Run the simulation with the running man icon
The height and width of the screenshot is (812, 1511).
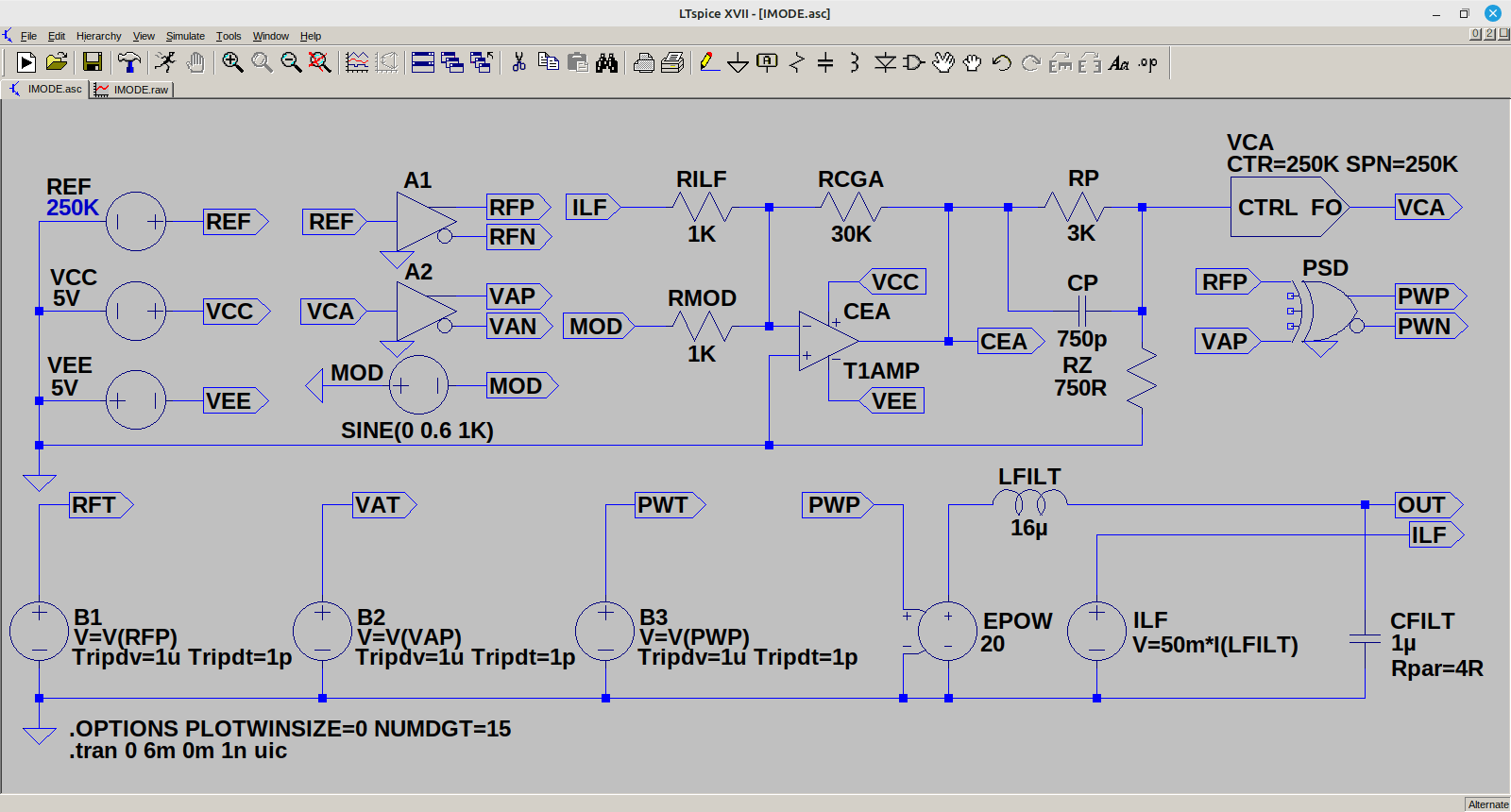click(165, 62)
